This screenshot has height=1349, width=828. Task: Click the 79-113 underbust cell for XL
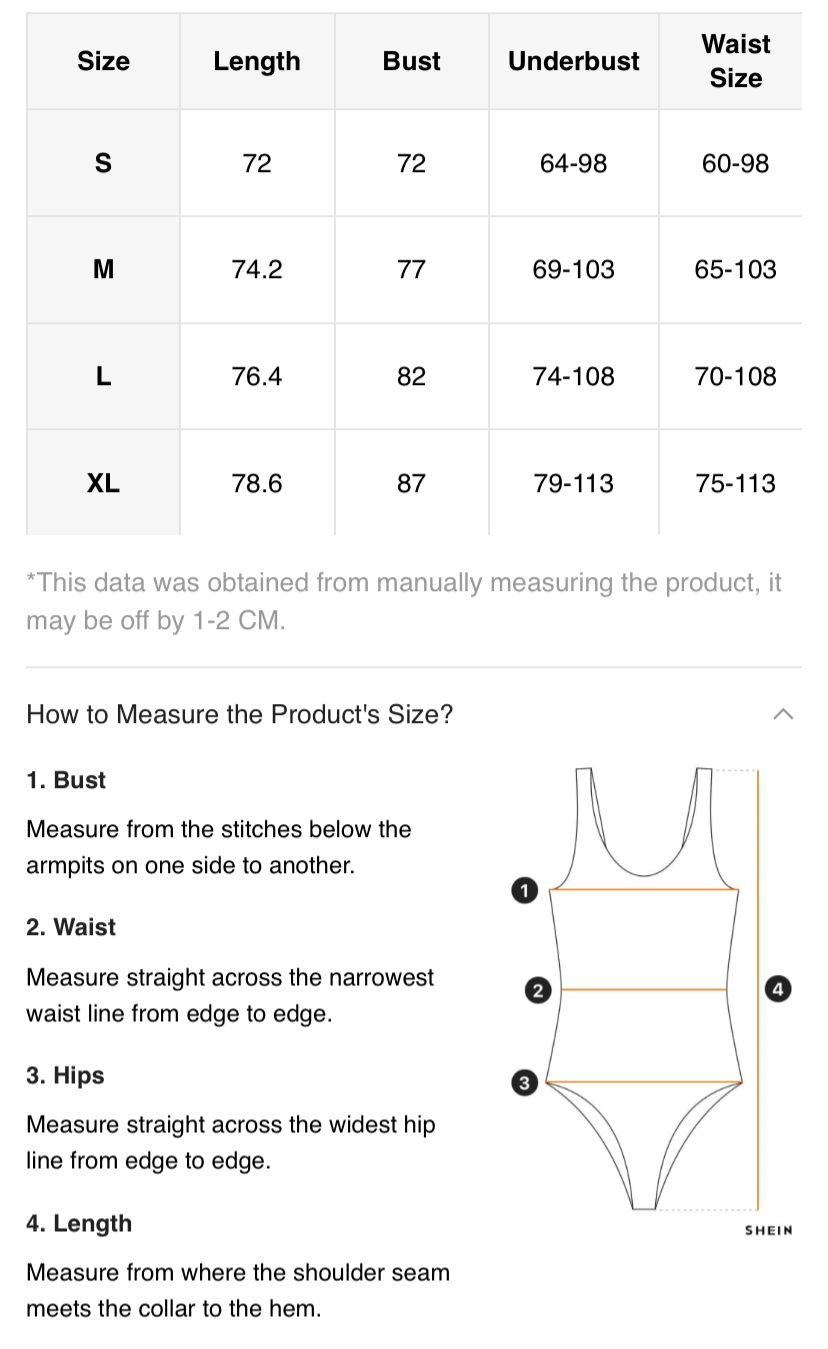pos(573,483)
